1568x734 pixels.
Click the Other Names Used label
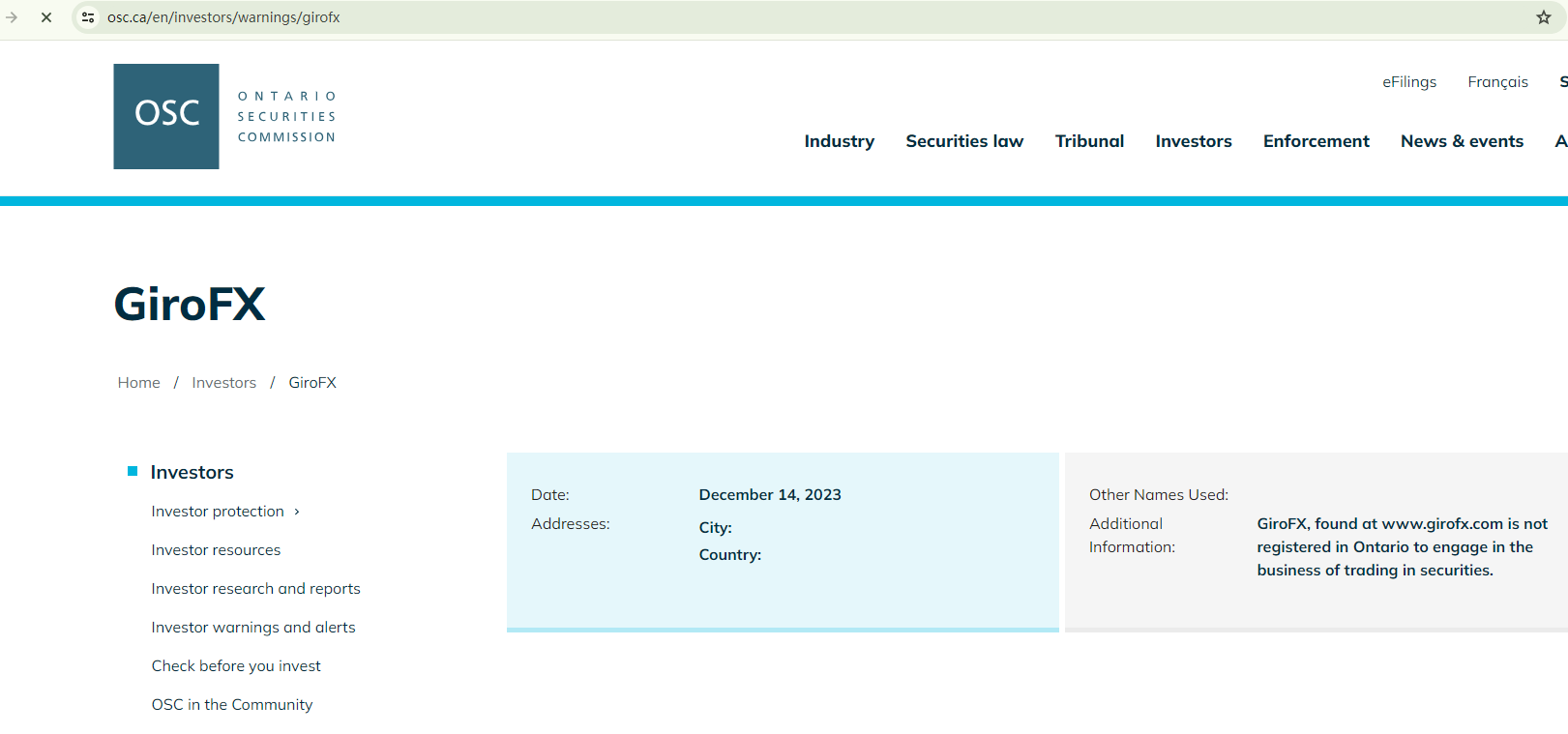[1159, 495]
